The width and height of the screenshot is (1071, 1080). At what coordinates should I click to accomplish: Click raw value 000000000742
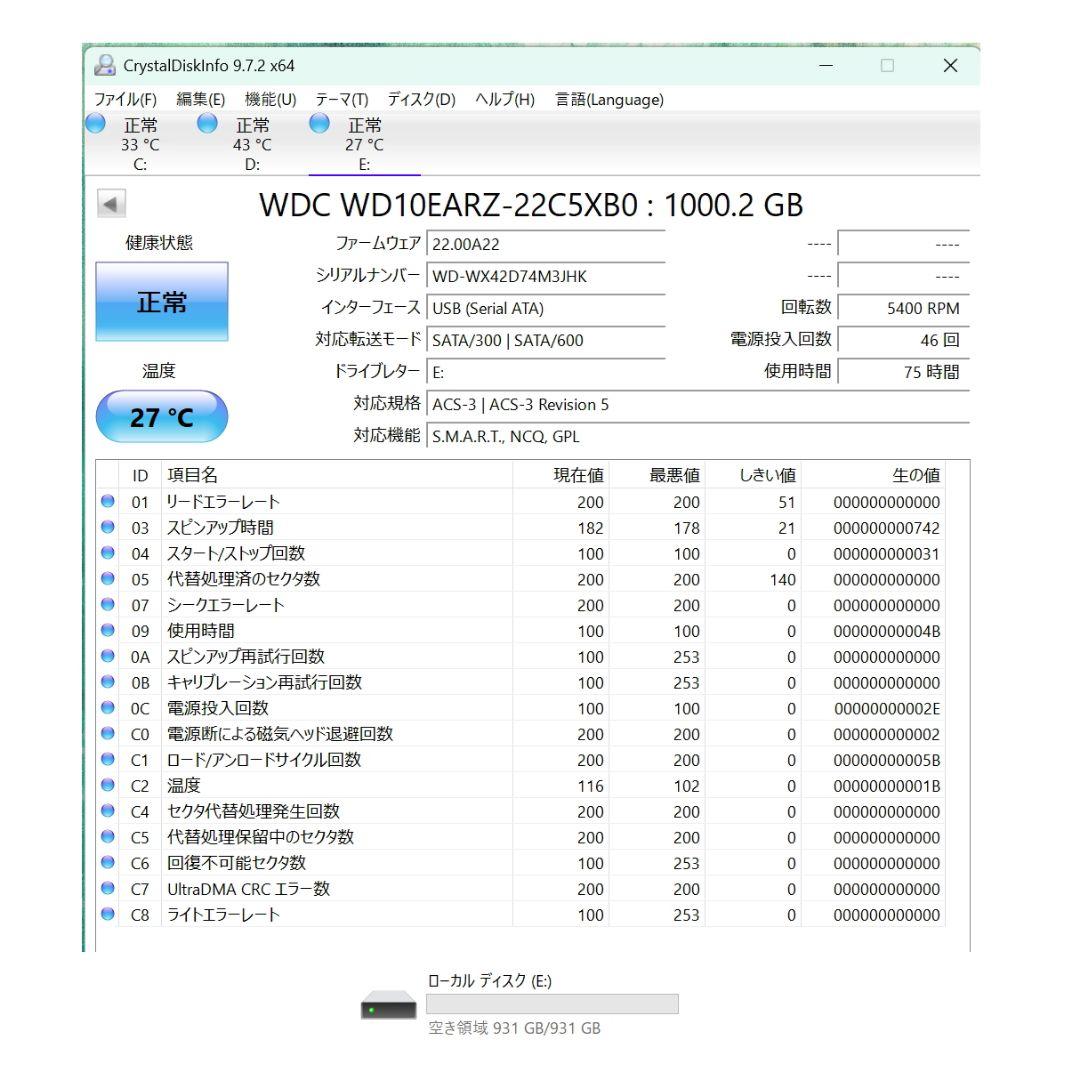(886, 528)
